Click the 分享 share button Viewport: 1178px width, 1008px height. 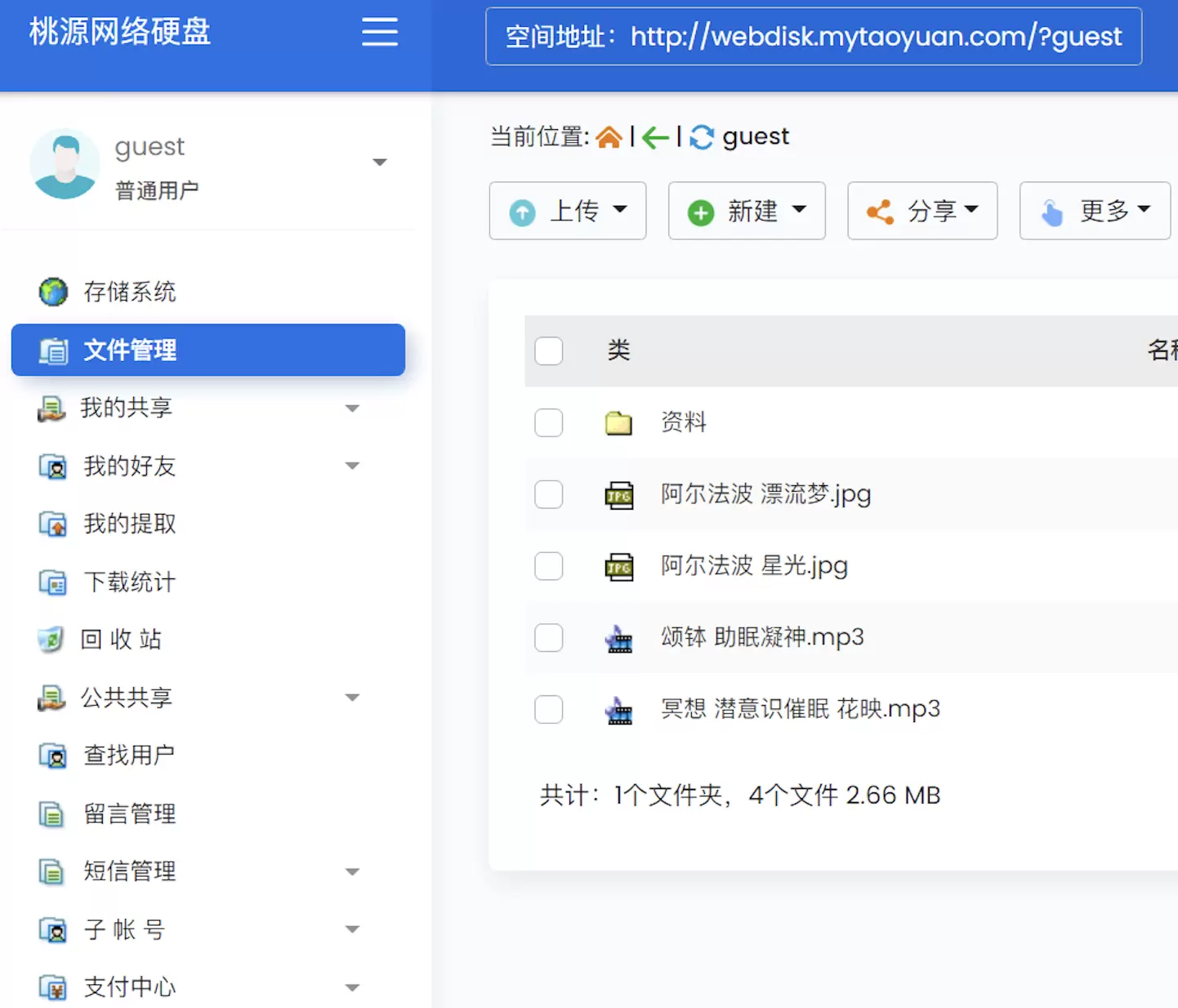point(921,211)
